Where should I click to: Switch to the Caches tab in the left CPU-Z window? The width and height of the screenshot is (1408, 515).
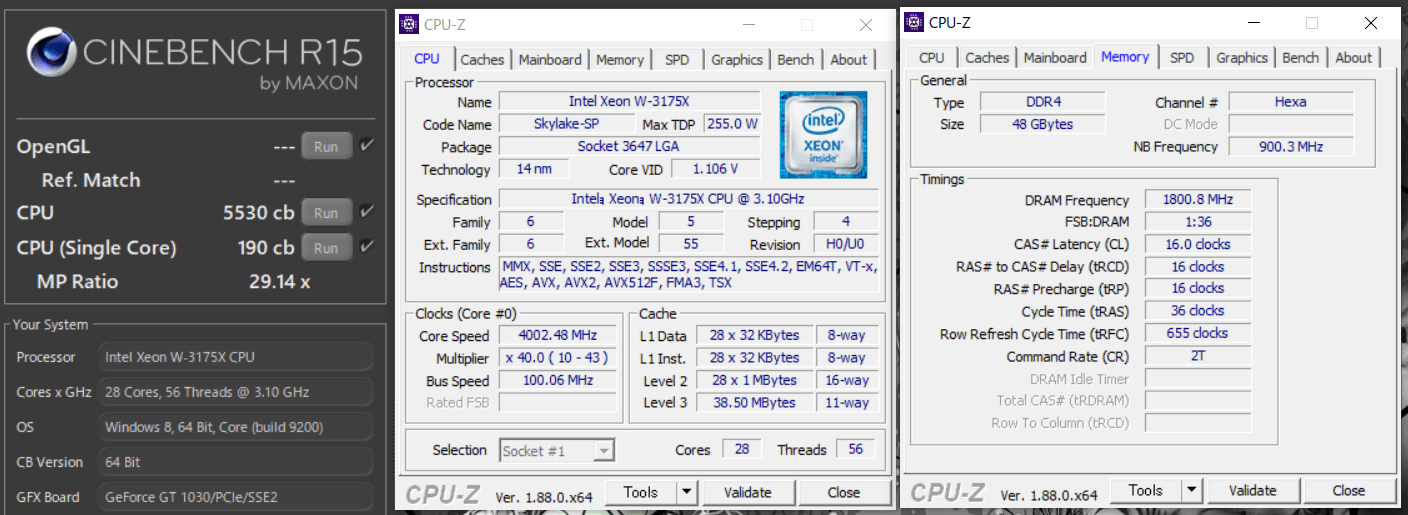click(483, 60)
